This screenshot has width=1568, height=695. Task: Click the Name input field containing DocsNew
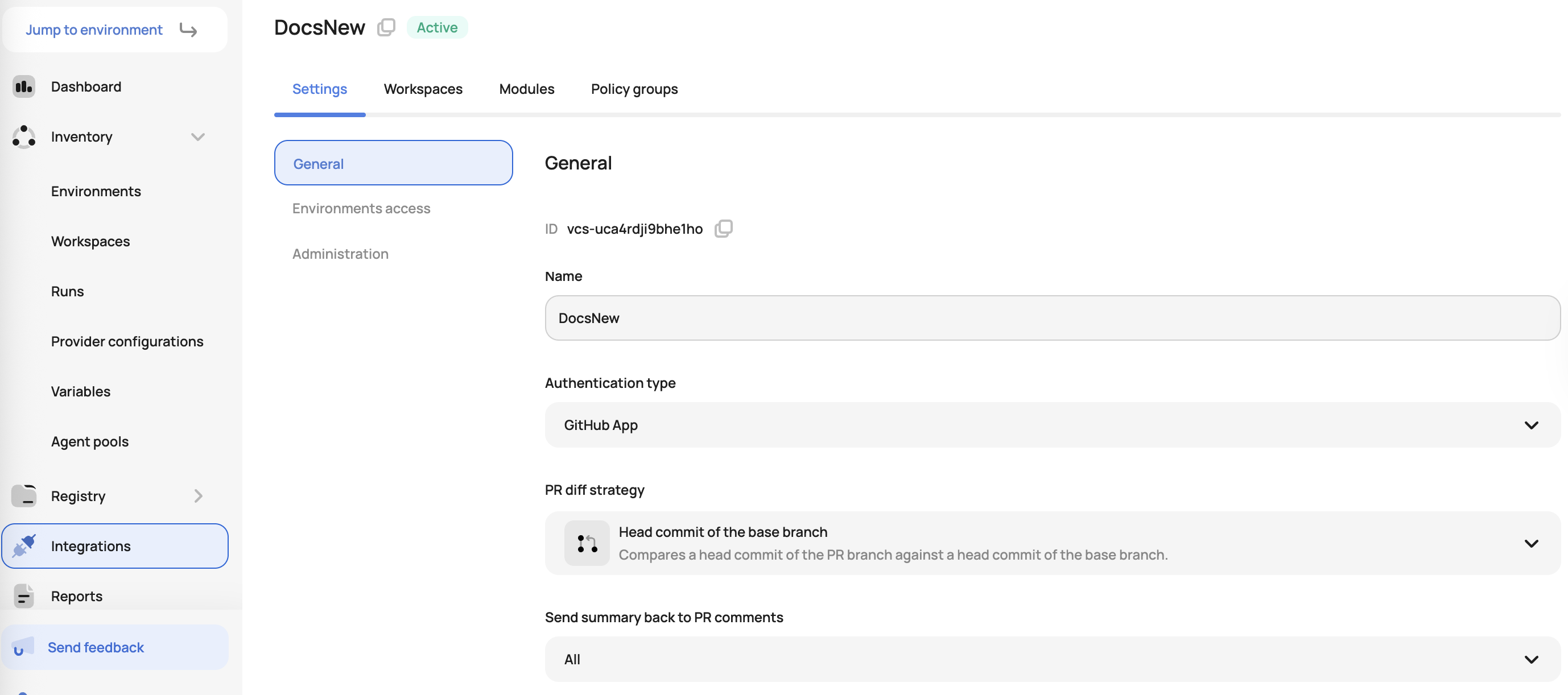pos(1053,318)
